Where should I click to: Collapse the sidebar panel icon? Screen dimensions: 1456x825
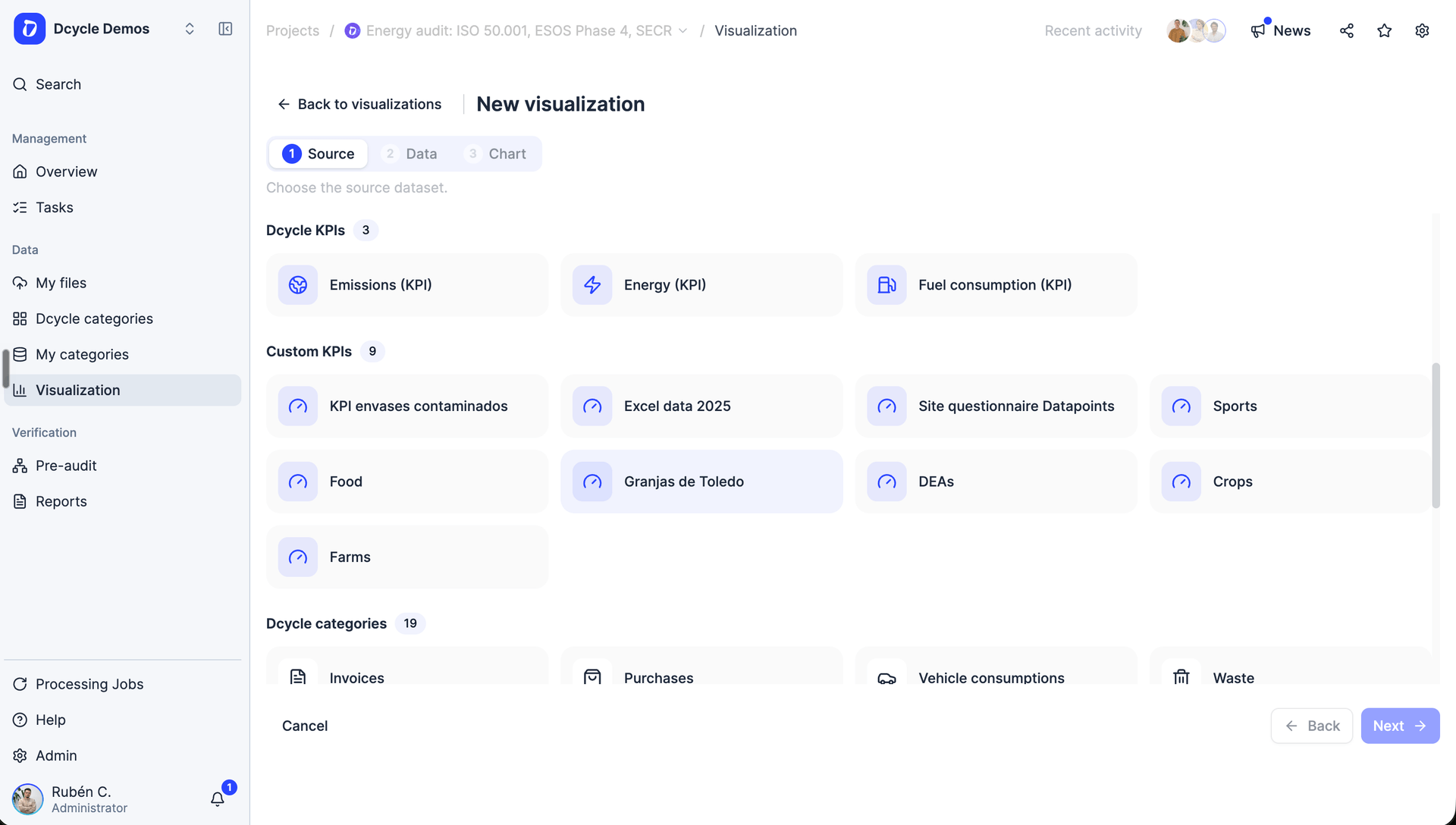point(225,29)
